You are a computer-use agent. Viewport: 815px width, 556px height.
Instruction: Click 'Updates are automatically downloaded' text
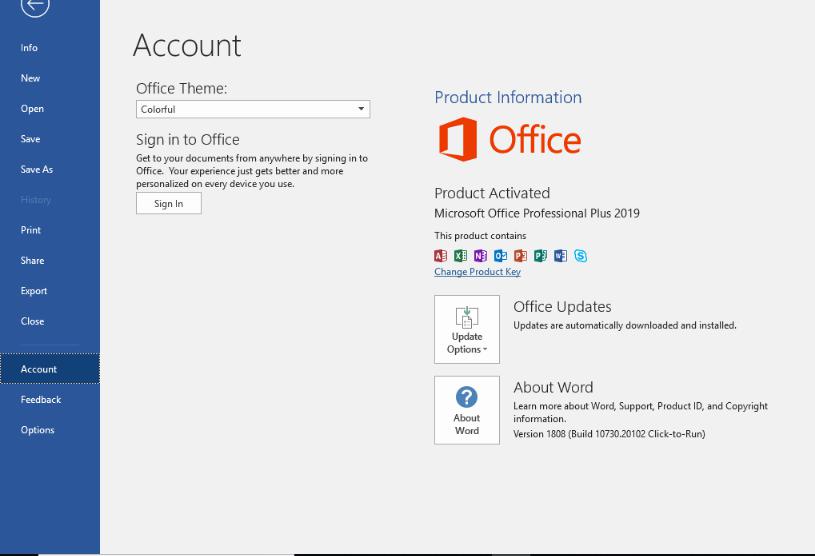click(x=625, y=325)
